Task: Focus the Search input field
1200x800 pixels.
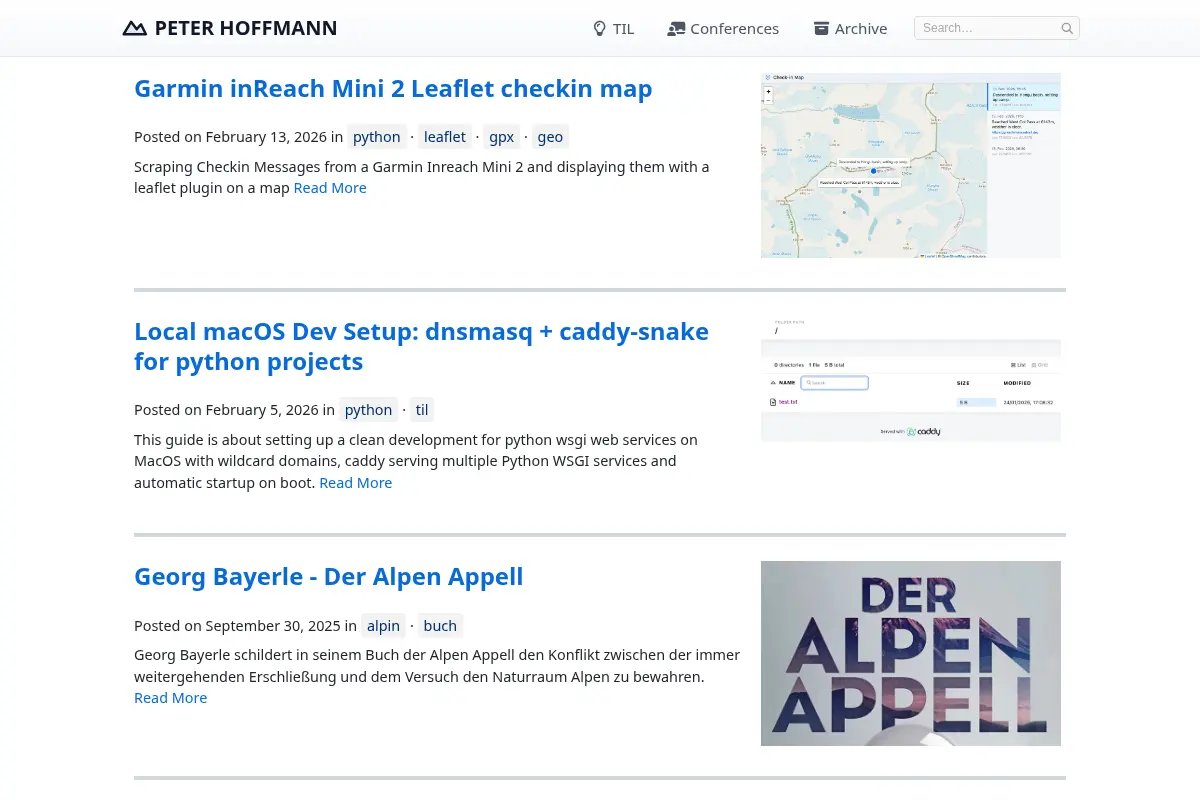Action: [x=996, y=28]
